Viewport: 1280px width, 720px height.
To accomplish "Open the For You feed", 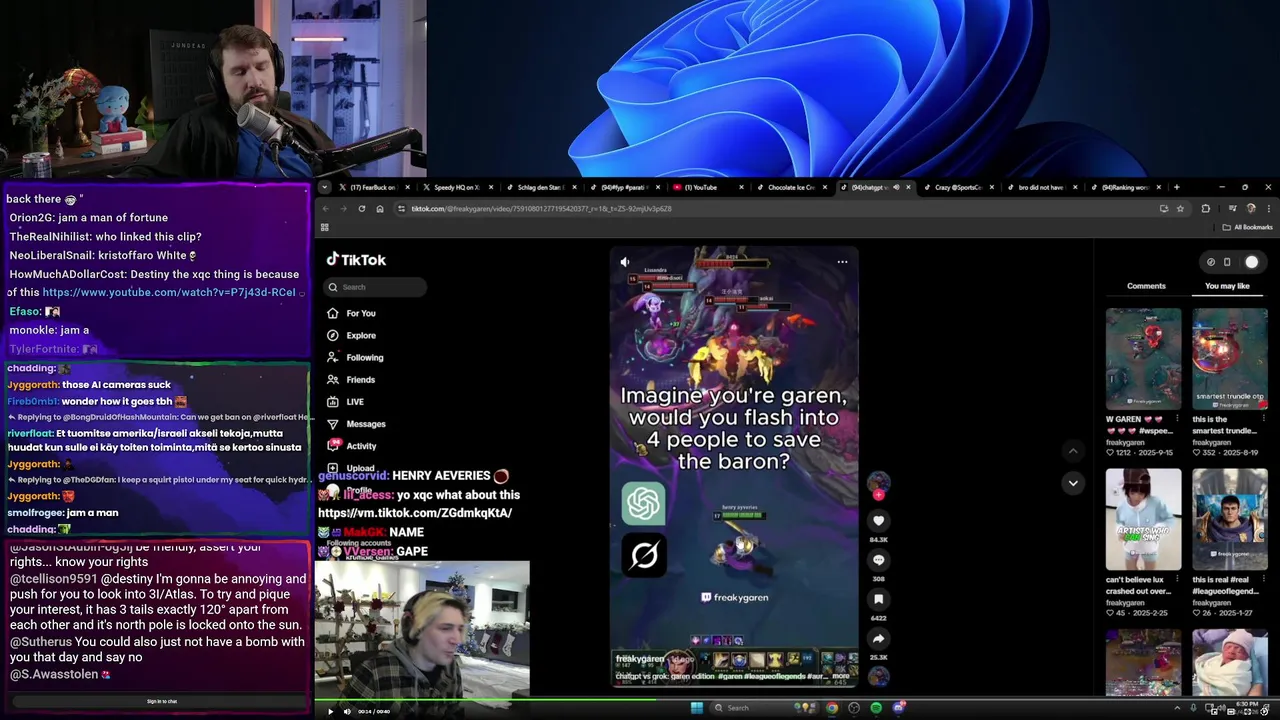I will pos(351,313).
